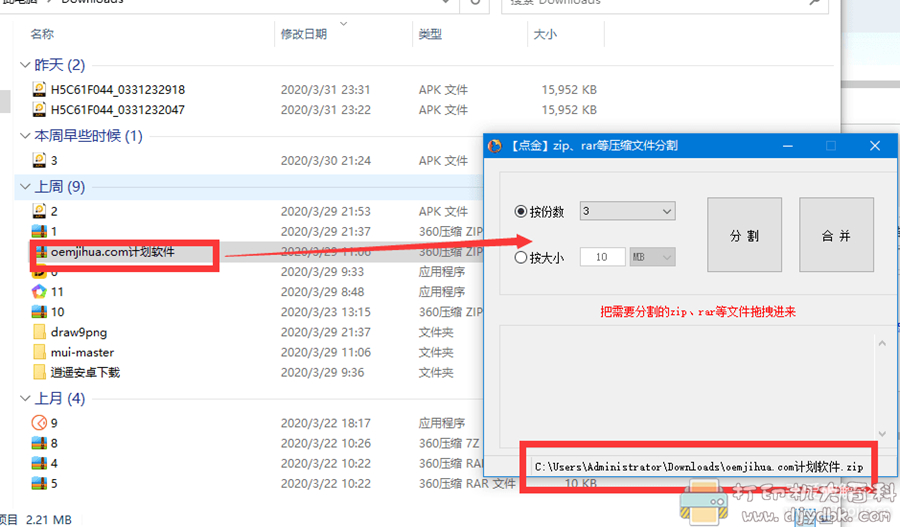The width and height of the screenshot is (900, 527).
Task: Select file named H5C61F044_0331232918
Action: (118, 90)
